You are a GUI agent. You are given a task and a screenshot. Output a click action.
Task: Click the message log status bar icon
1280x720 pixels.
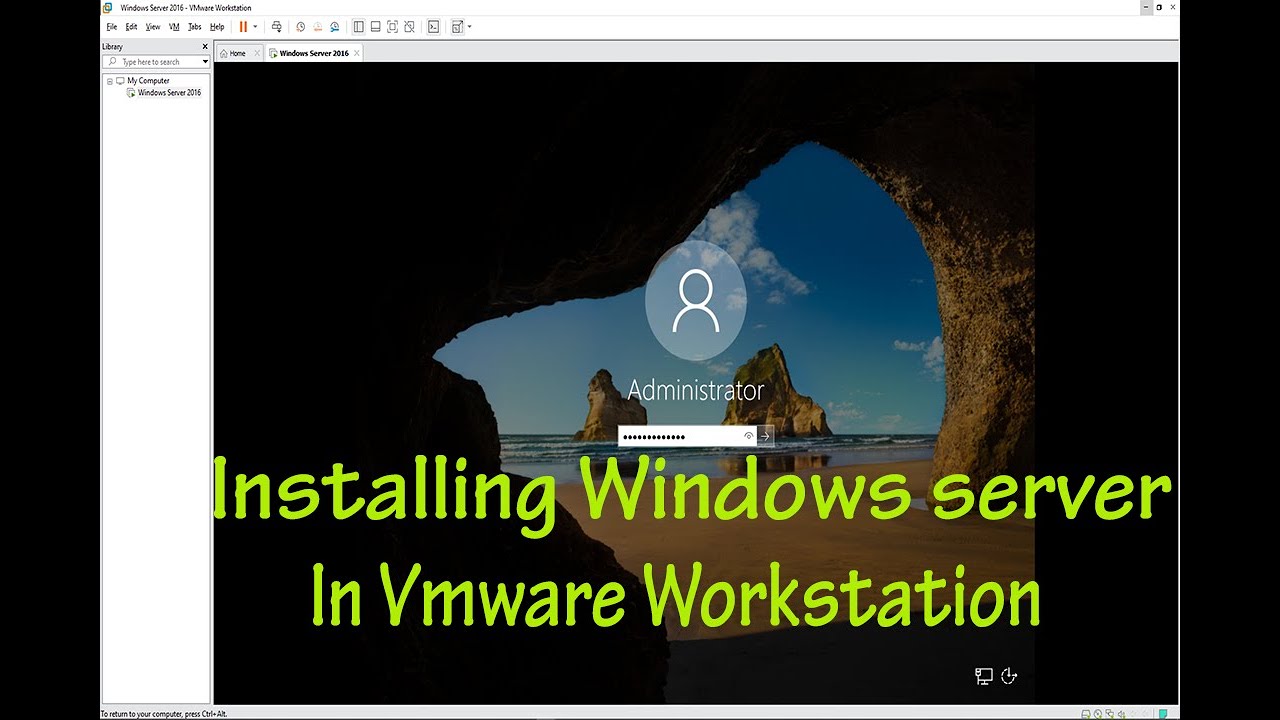pyautogui.click(x=1163, y=714)
